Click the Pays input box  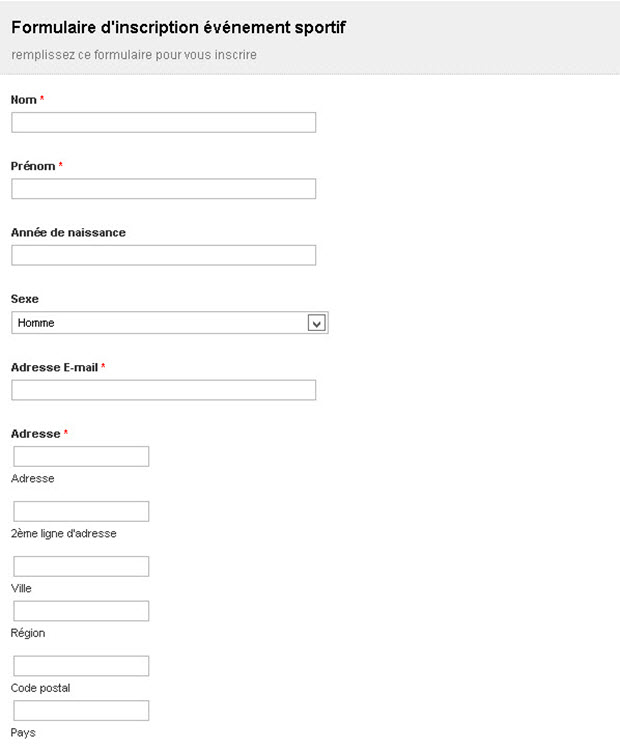tap(81, 711)
